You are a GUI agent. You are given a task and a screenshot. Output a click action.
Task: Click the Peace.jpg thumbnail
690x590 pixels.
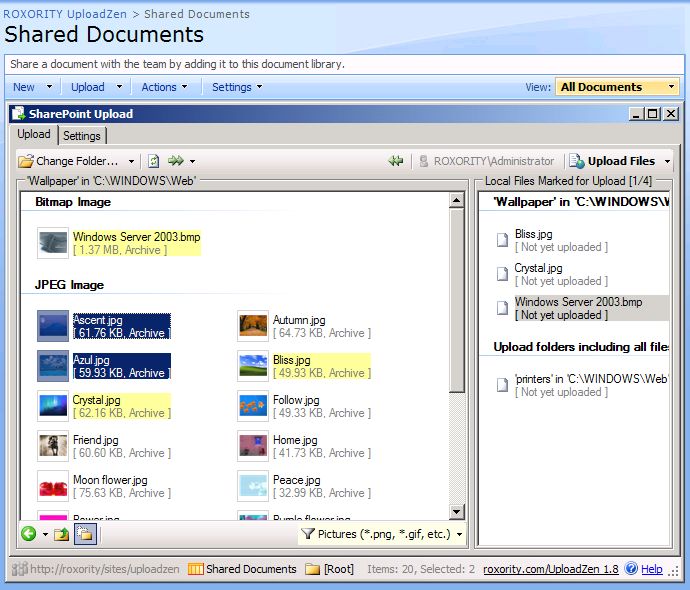(x=253, y=486)
